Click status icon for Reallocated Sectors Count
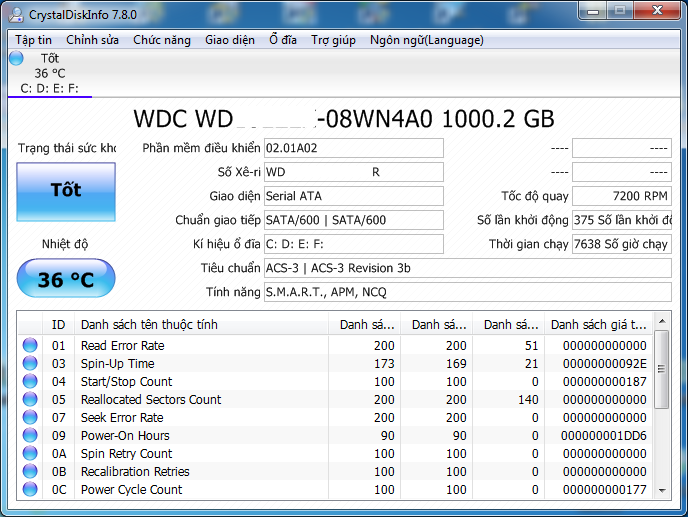 (x=30, y=399)
